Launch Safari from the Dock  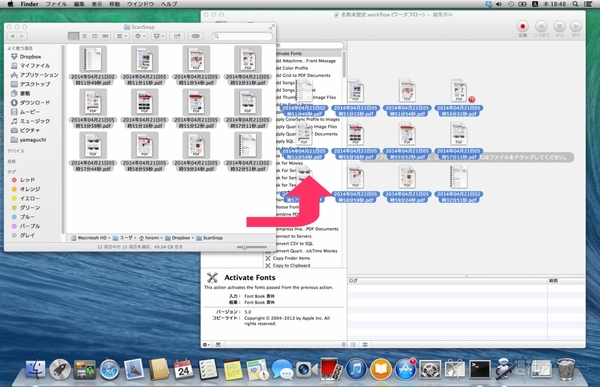point(109,370)
